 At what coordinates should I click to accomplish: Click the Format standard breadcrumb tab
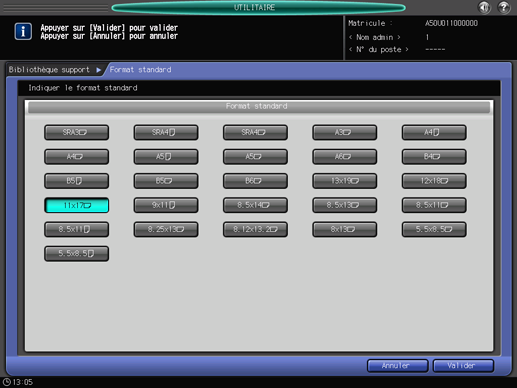tap(140, 70)
